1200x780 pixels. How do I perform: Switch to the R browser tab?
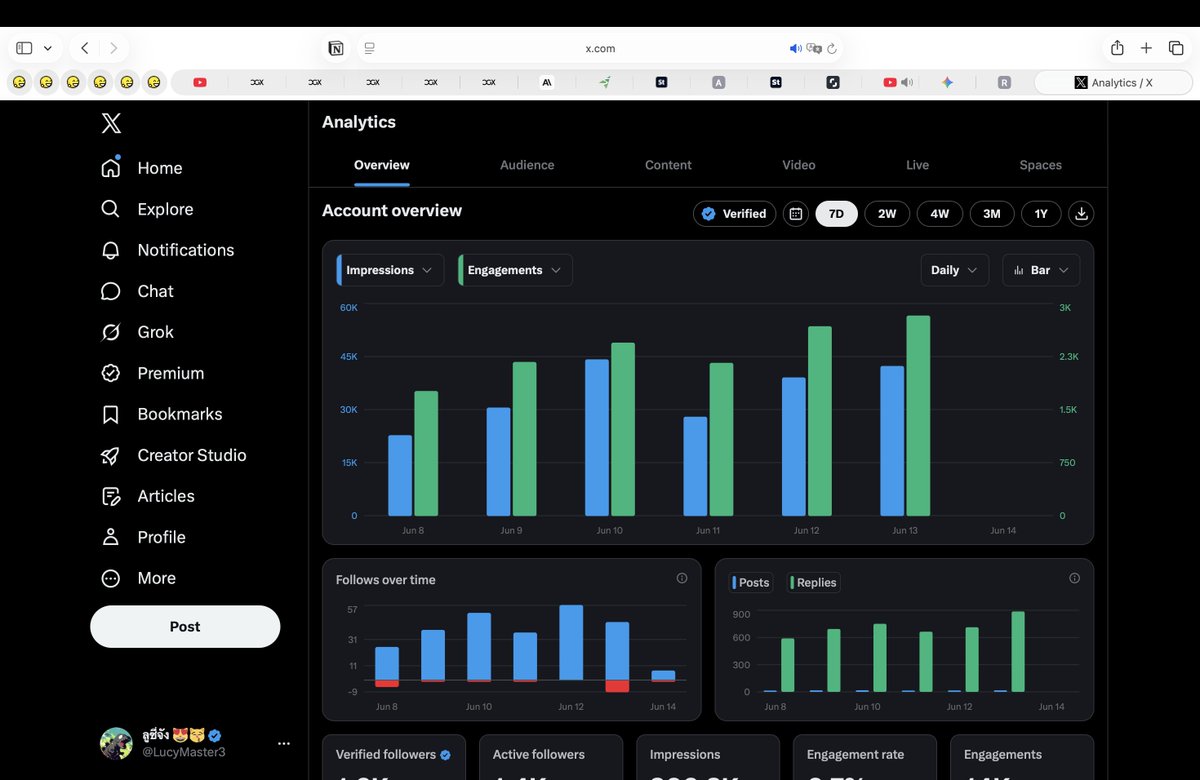(x=1004, y=83)
